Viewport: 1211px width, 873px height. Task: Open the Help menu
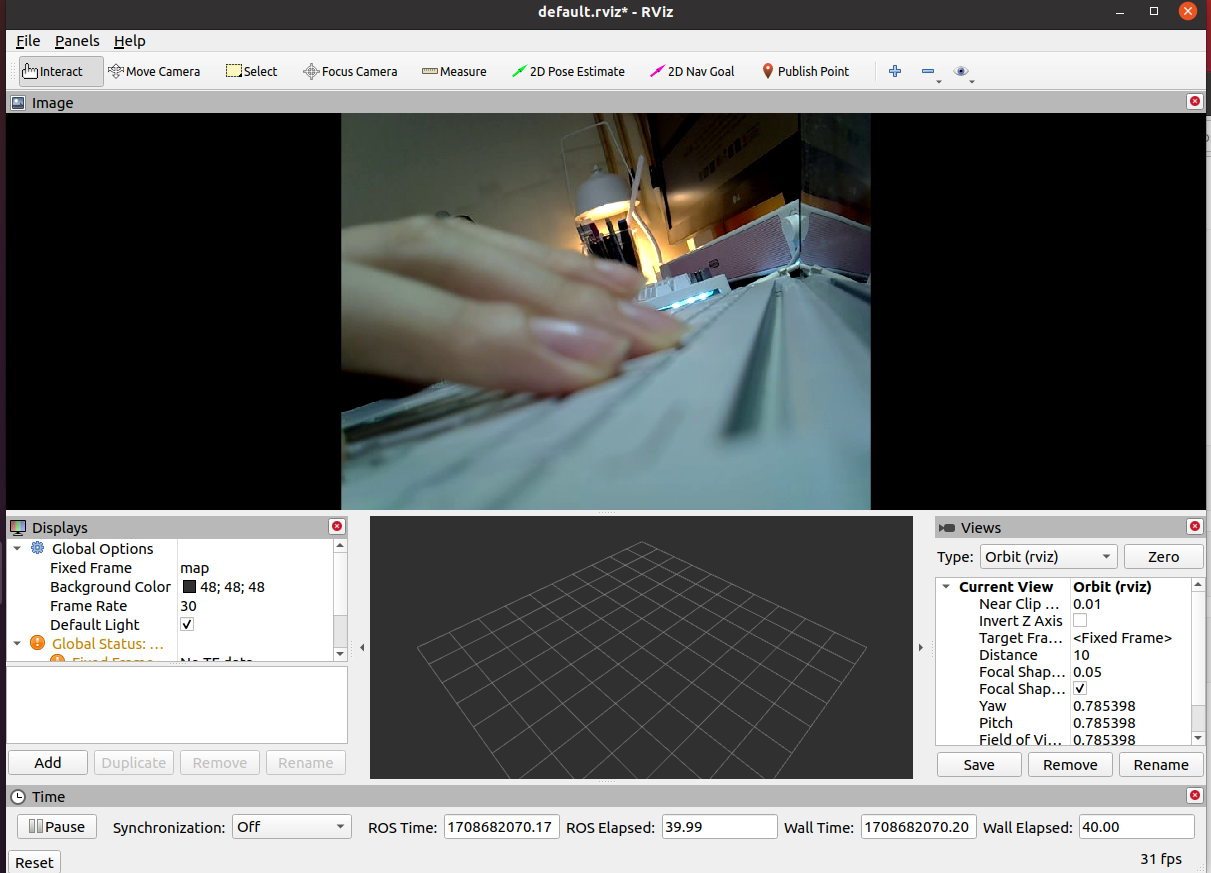[129, 41]
